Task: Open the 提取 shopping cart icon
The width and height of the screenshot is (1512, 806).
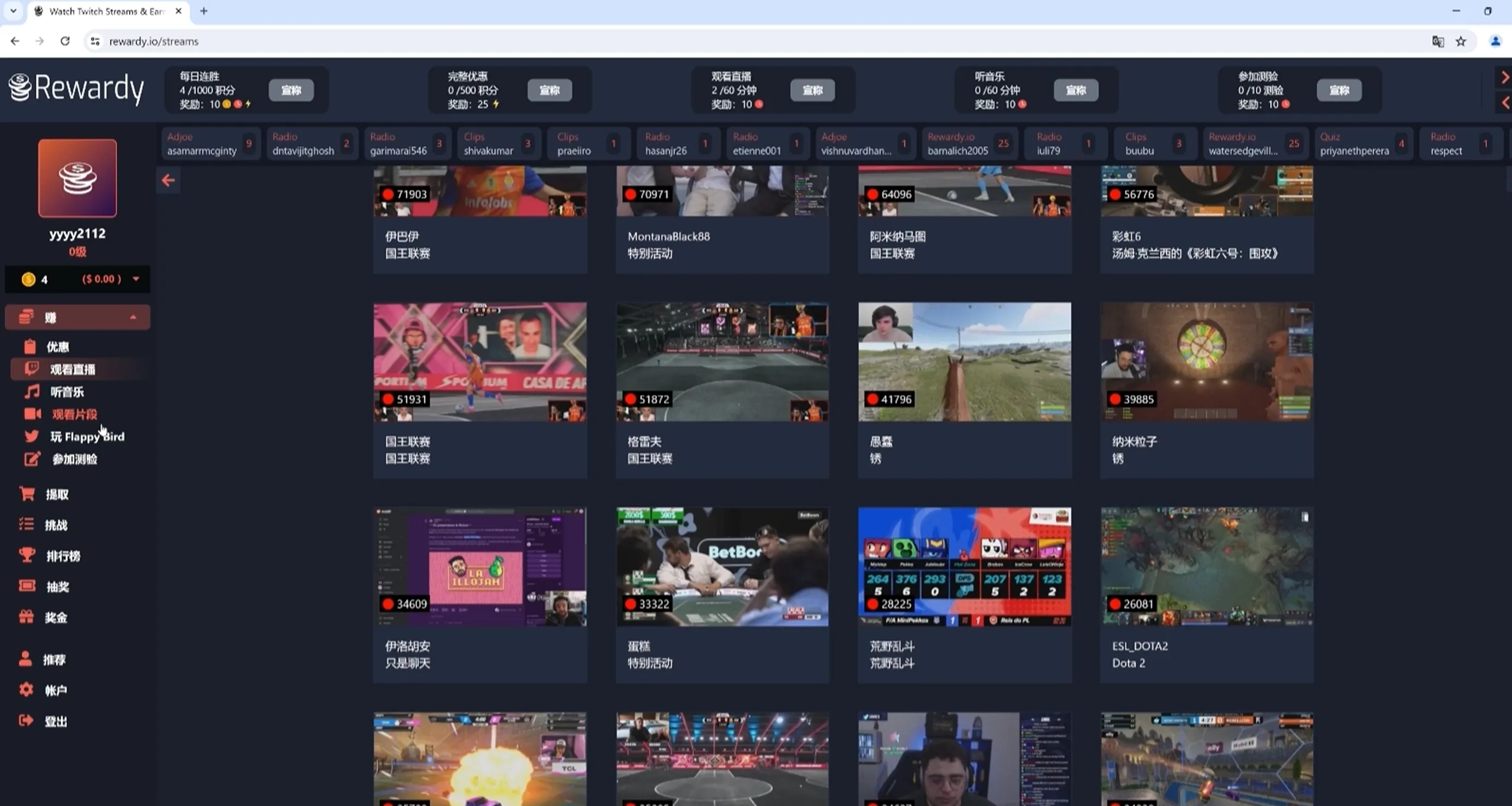Action: point(27,494)
